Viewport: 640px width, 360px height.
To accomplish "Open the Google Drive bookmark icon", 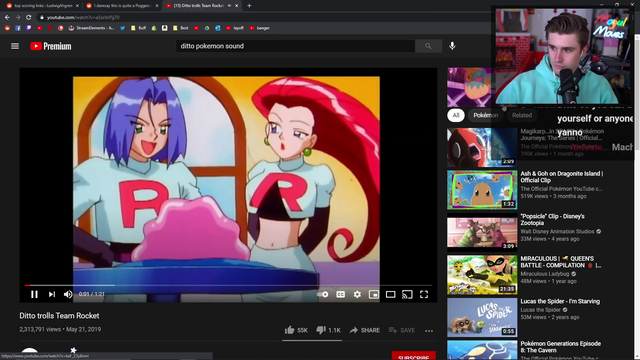I will click(207, 28).
